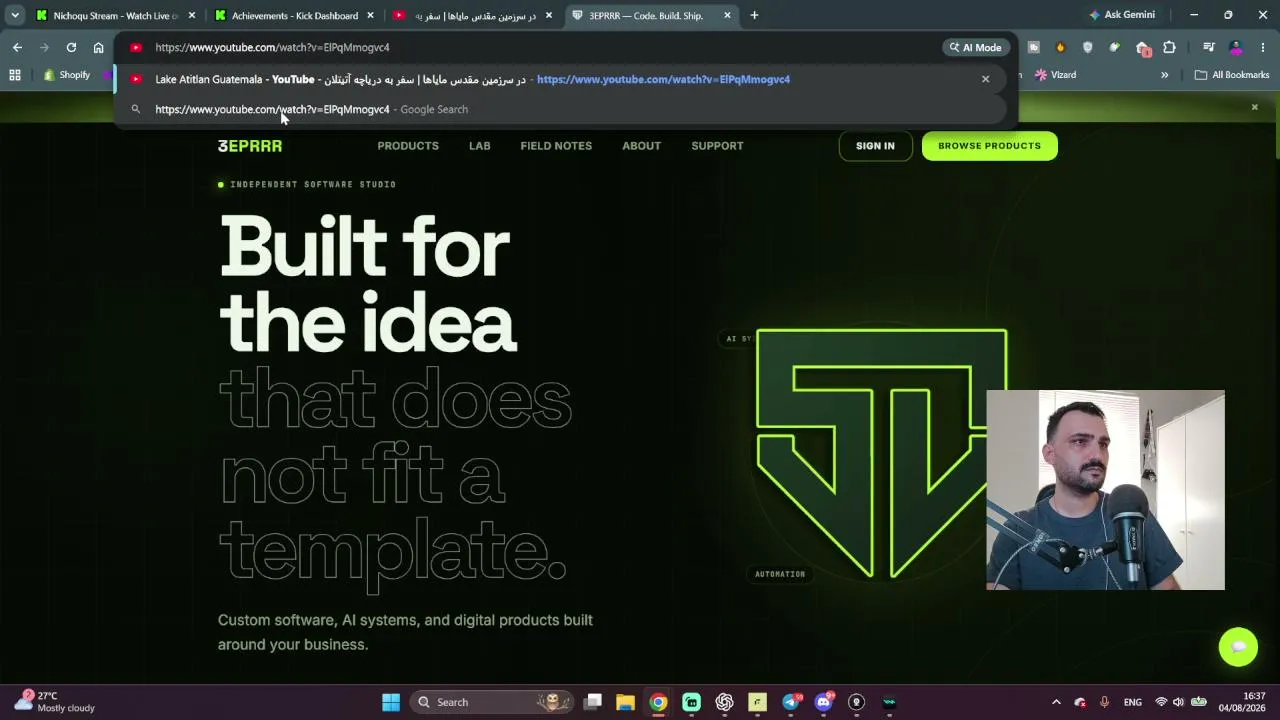The width and height of the screenshot is (1280, 720).
Task: Go to Field Notes page
Action: coord(556,146)
